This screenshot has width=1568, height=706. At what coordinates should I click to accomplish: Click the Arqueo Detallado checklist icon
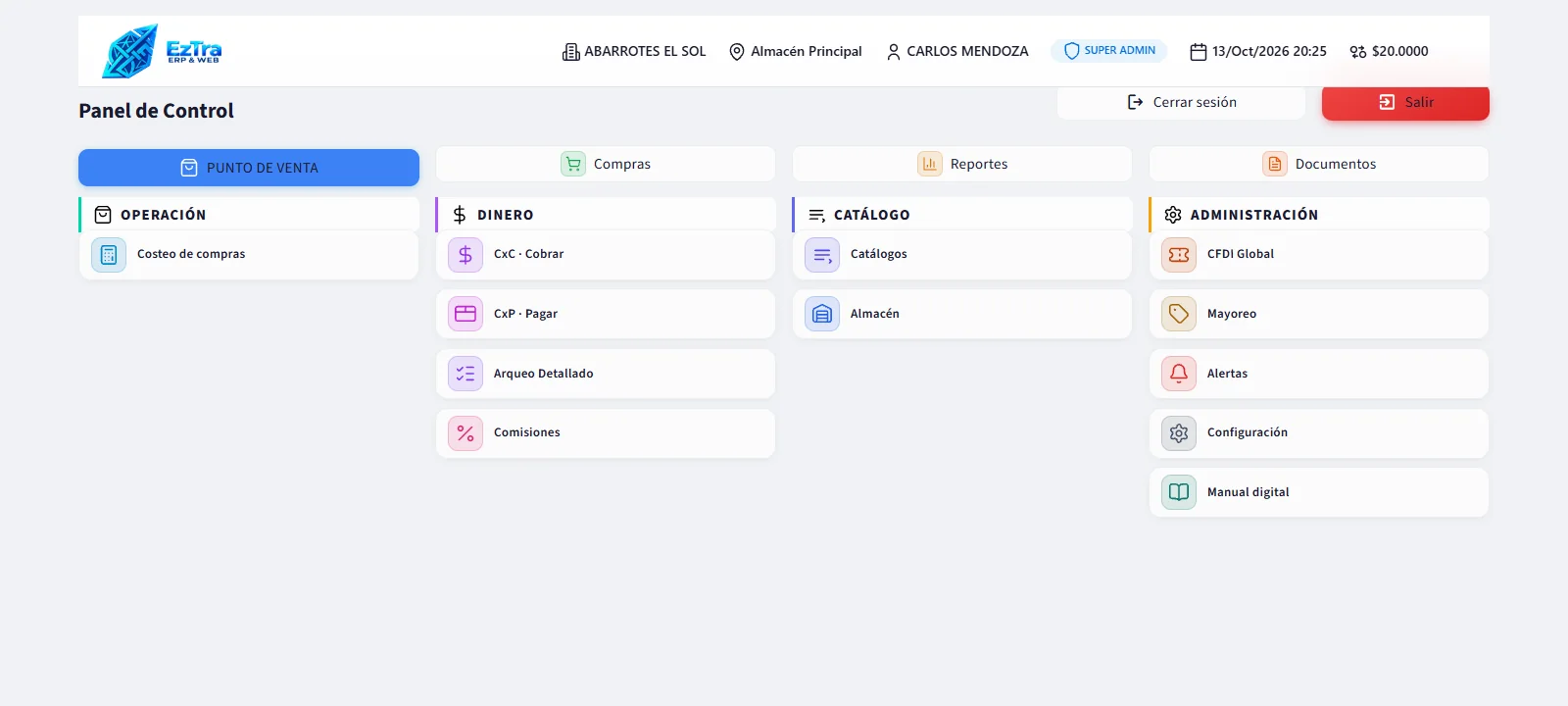[465, 374]
